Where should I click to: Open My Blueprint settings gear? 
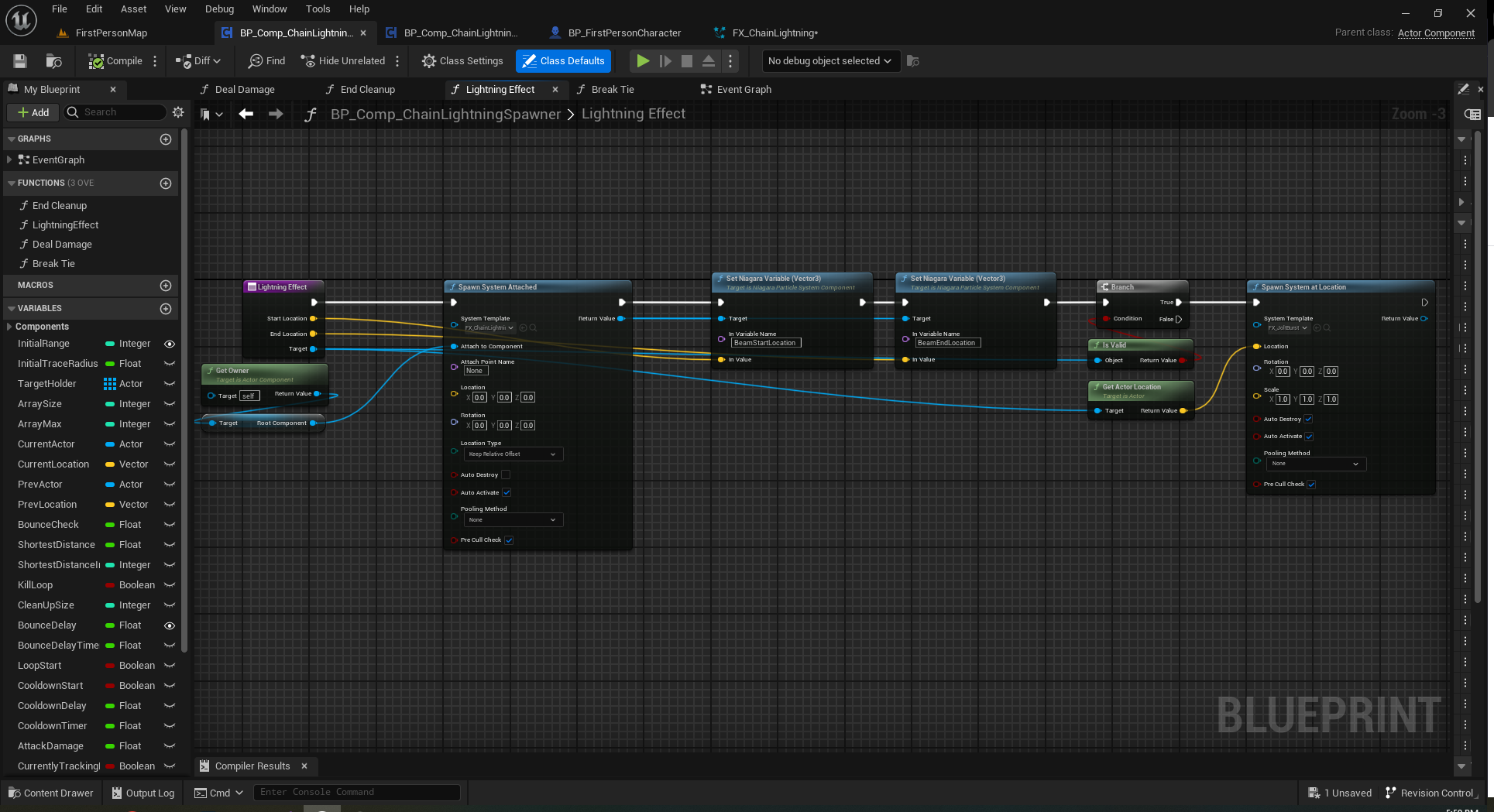178,113
